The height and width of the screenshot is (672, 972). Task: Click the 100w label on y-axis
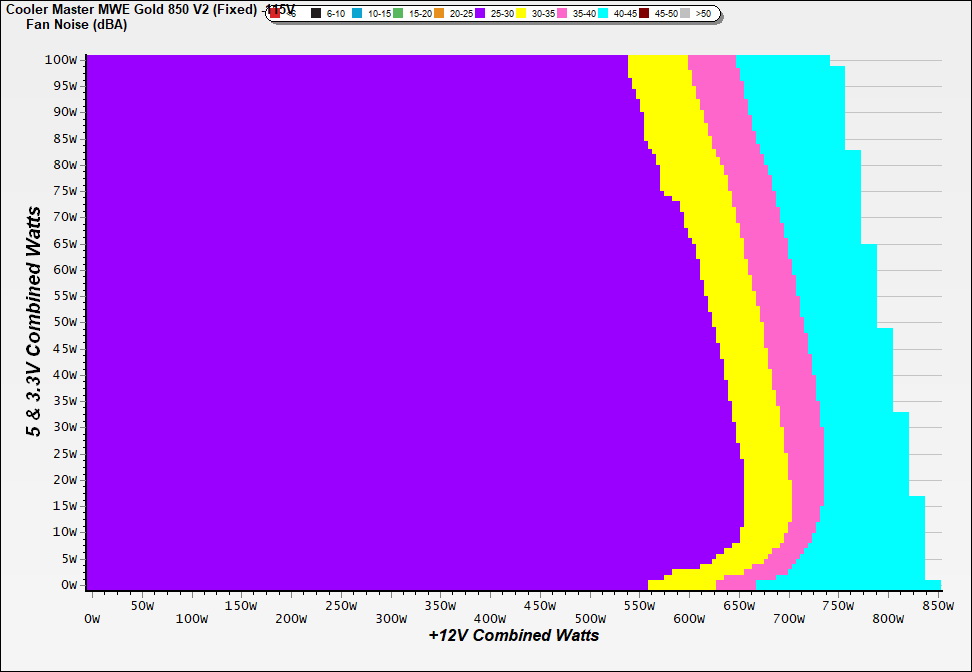(60, 59)
